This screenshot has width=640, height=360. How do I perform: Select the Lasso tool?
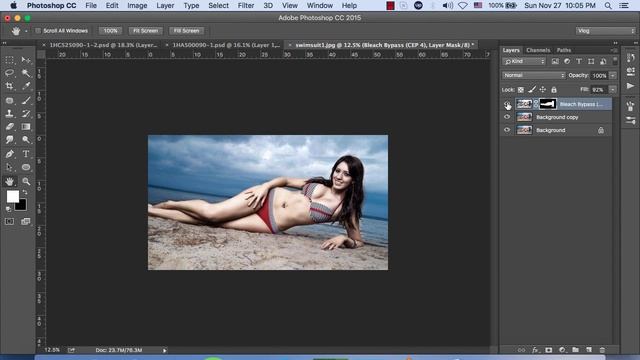coord(9,73)
